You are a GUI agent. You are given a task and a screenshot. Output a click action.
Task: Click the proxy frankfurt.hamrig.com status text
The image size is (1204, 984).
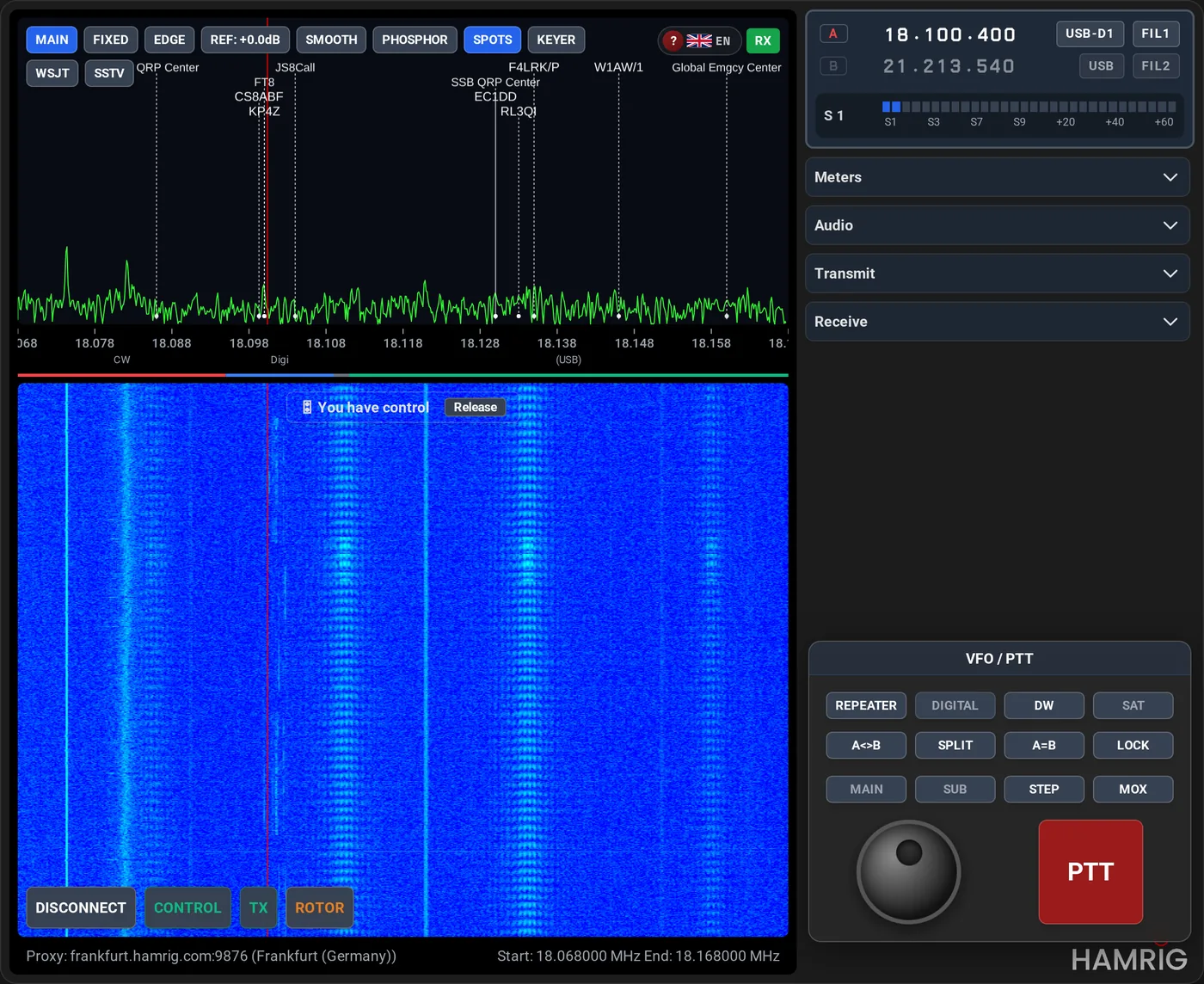[x=212, y=956]
